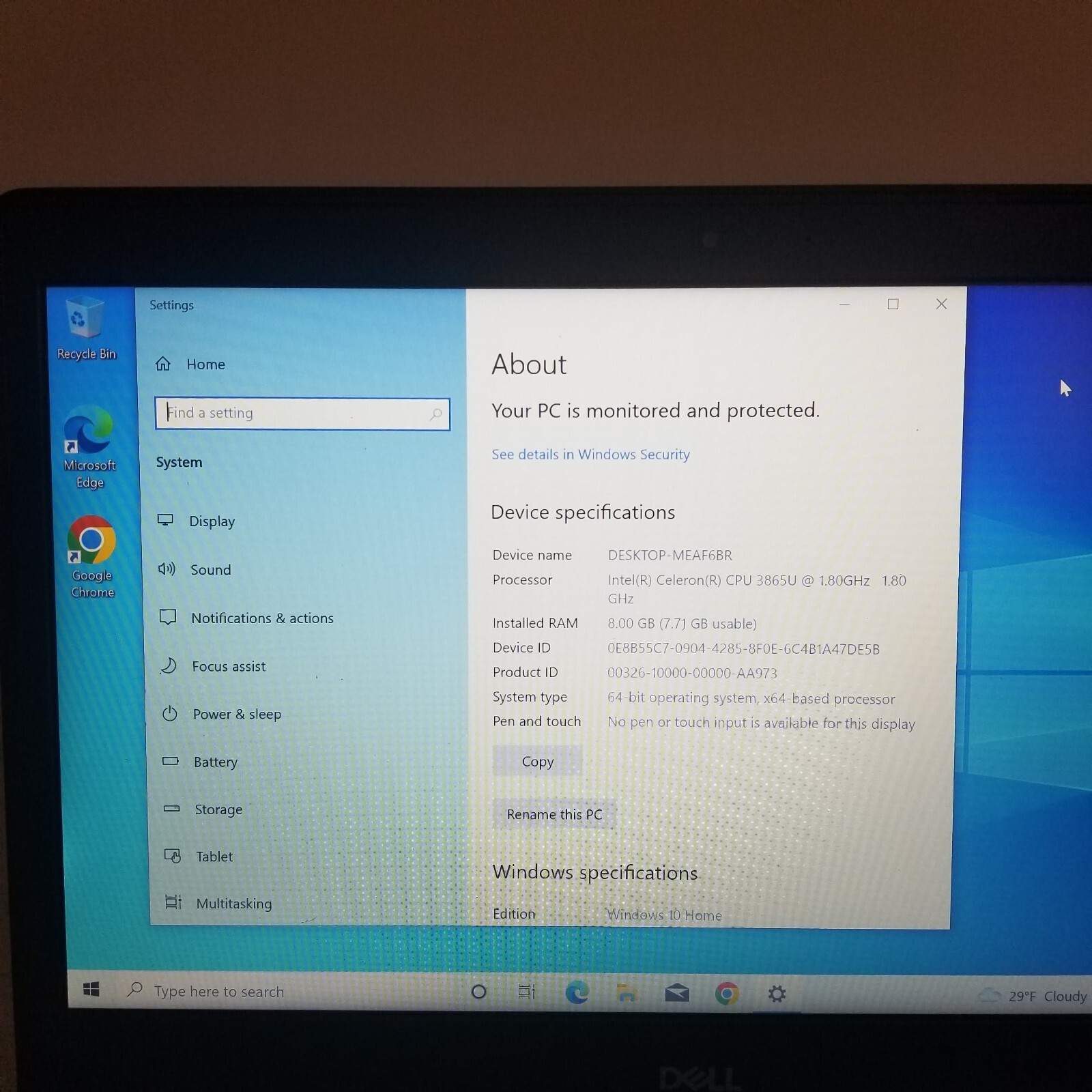The height and width of the screenshot is (1092, 1092).
Task: Click the Windows 10 Home edition value
Action: click(x=664, y=915)
